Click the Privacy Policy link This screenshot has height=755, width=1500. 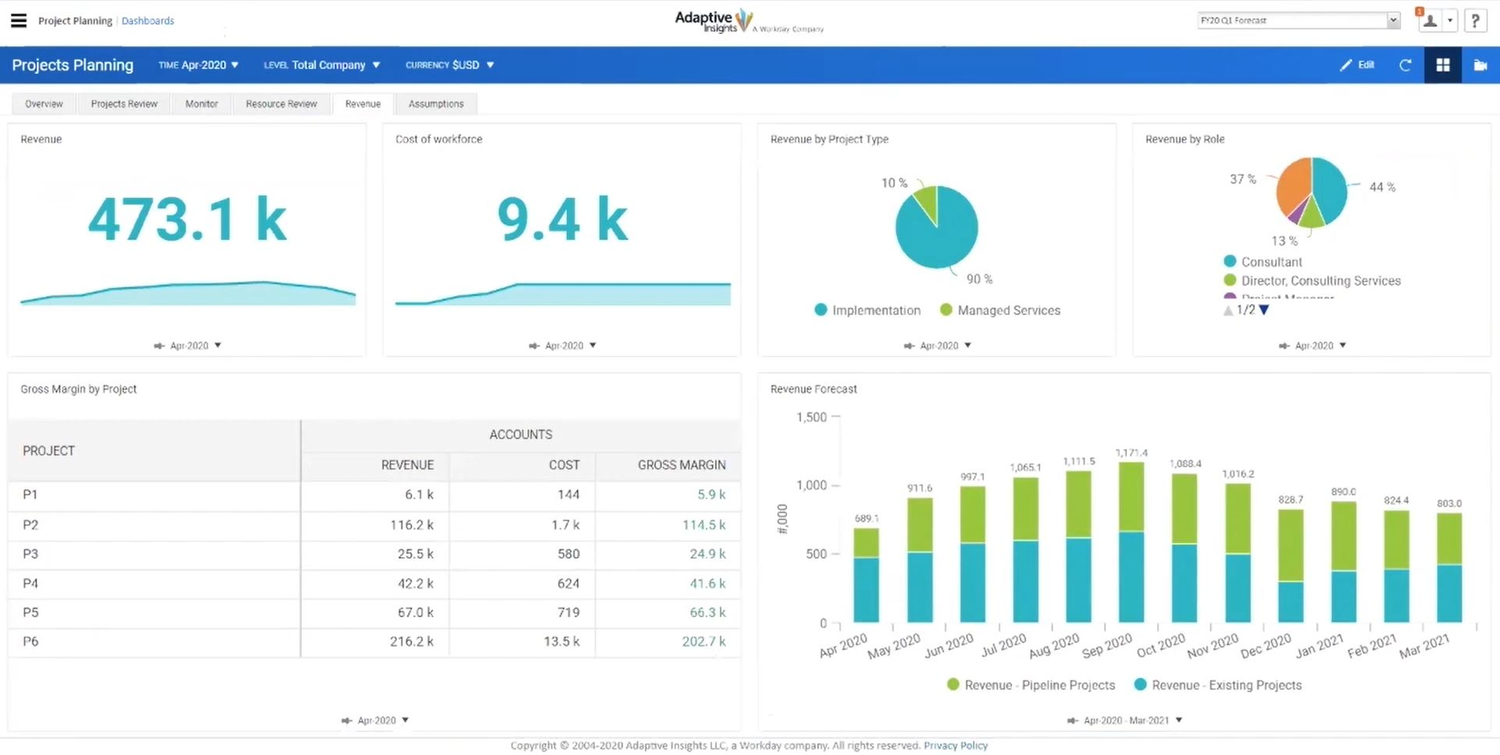click(955, 745)
